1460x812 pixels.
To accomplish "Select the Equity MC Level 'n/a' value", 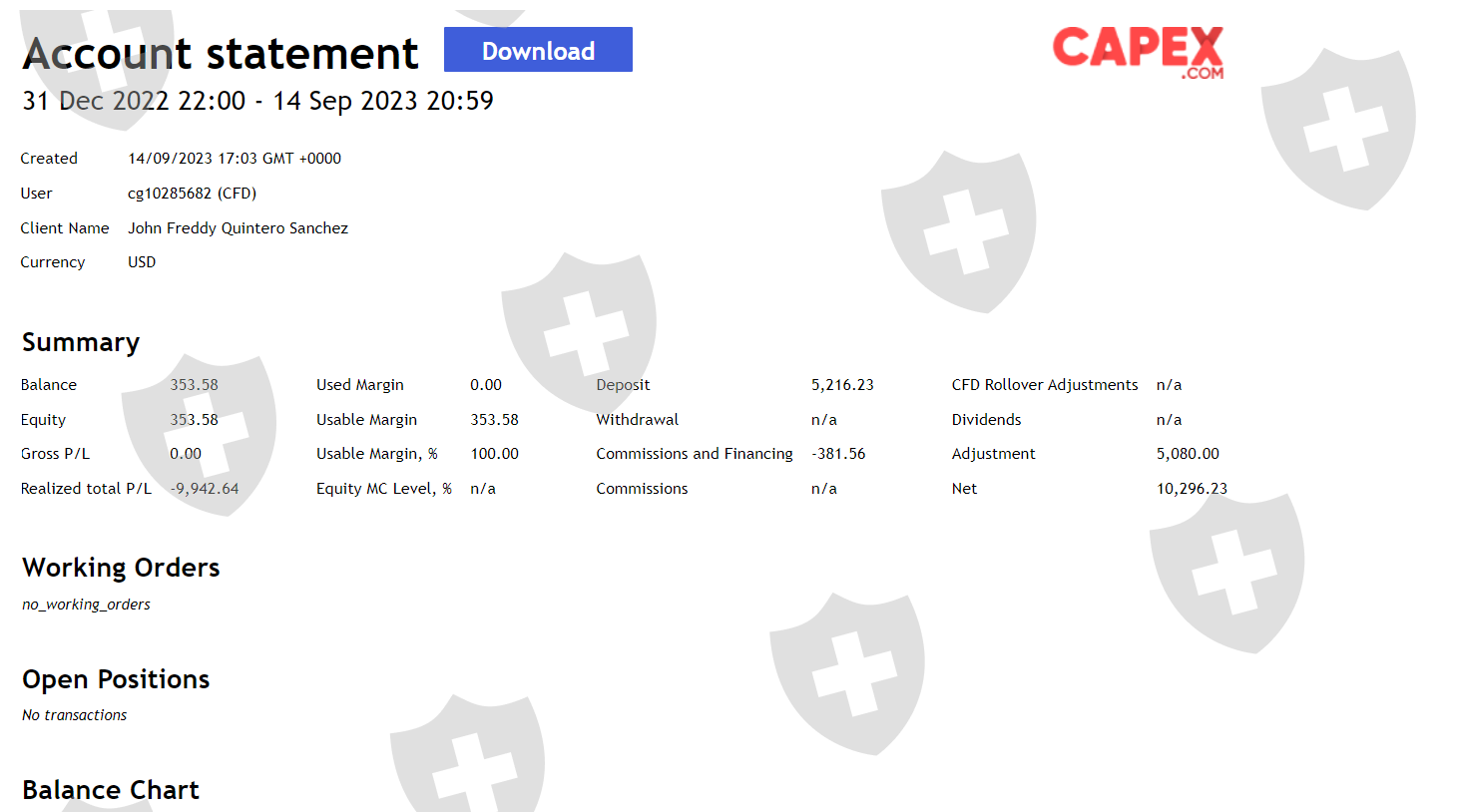I will pyautogui.click(x=483, y=489).
